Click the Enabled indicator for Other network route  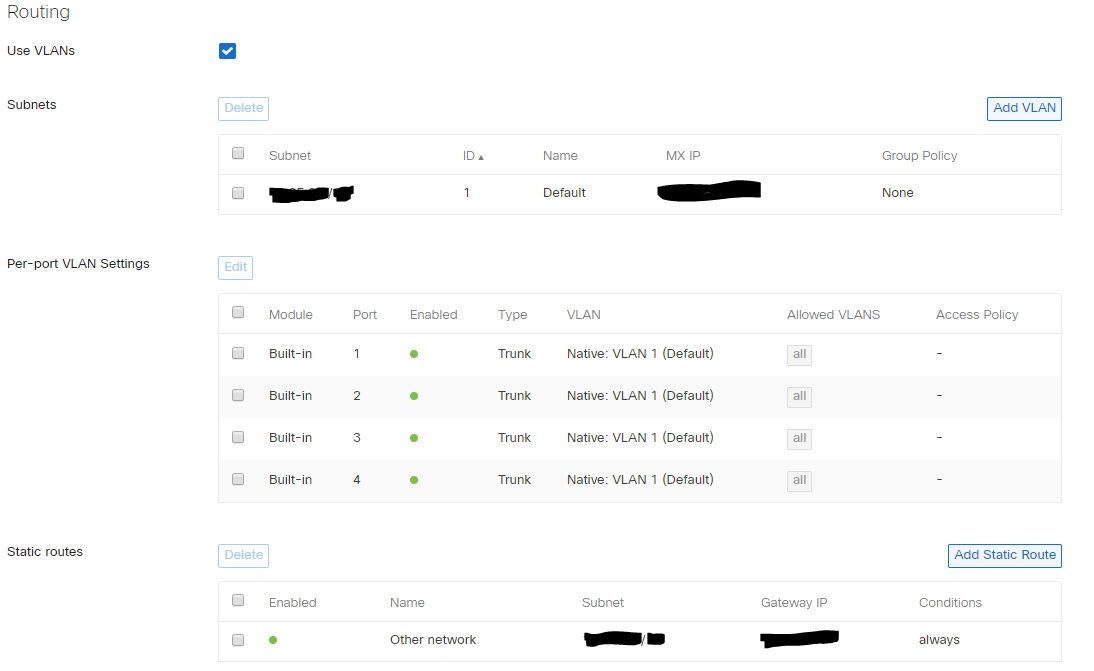point(273,639)
